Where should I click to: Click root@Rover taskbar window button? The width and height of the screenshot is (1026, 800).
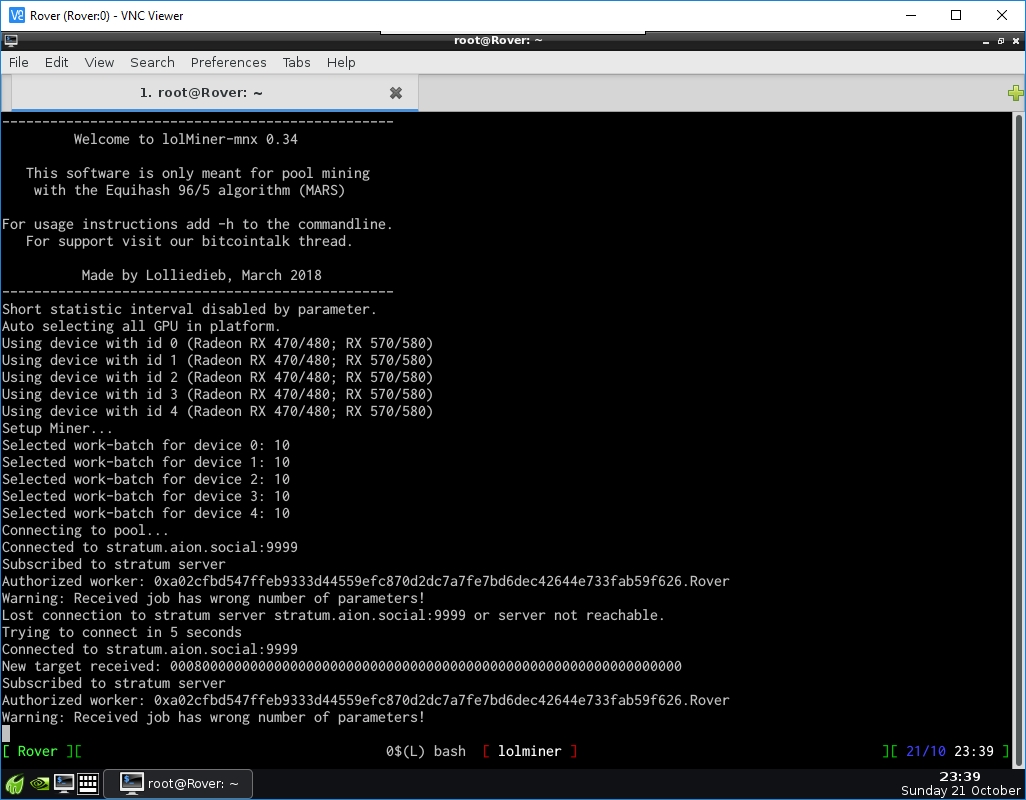[178, 784]
